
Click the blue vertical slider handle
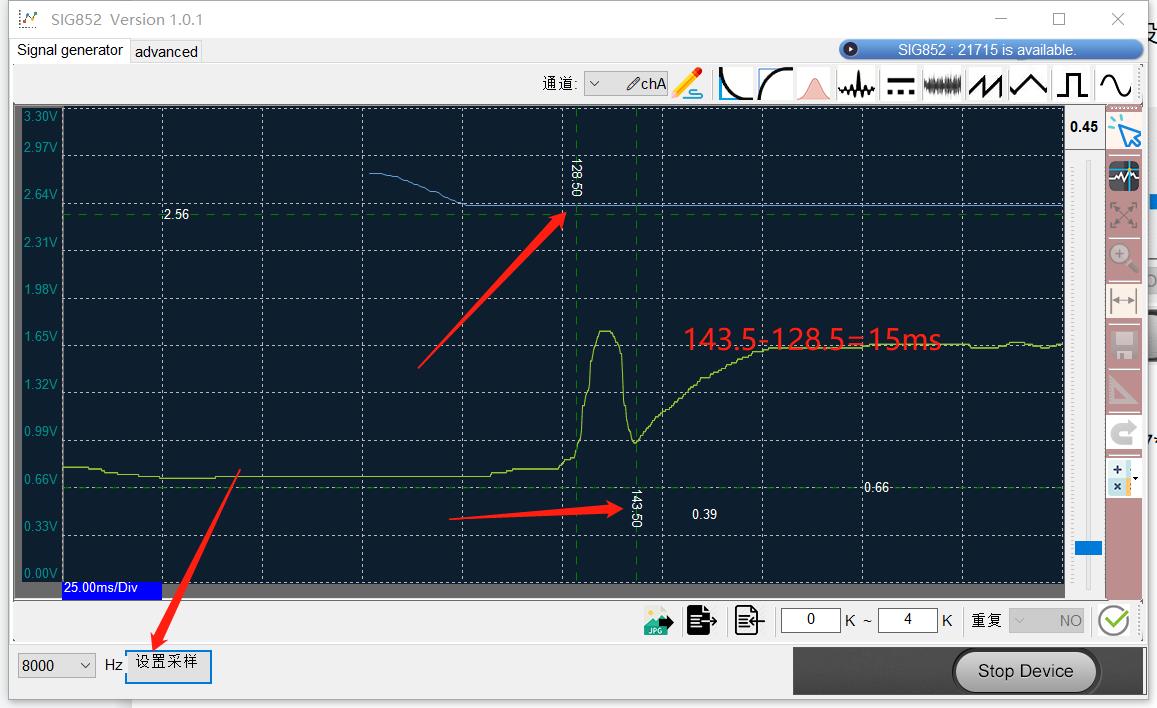1088,547
